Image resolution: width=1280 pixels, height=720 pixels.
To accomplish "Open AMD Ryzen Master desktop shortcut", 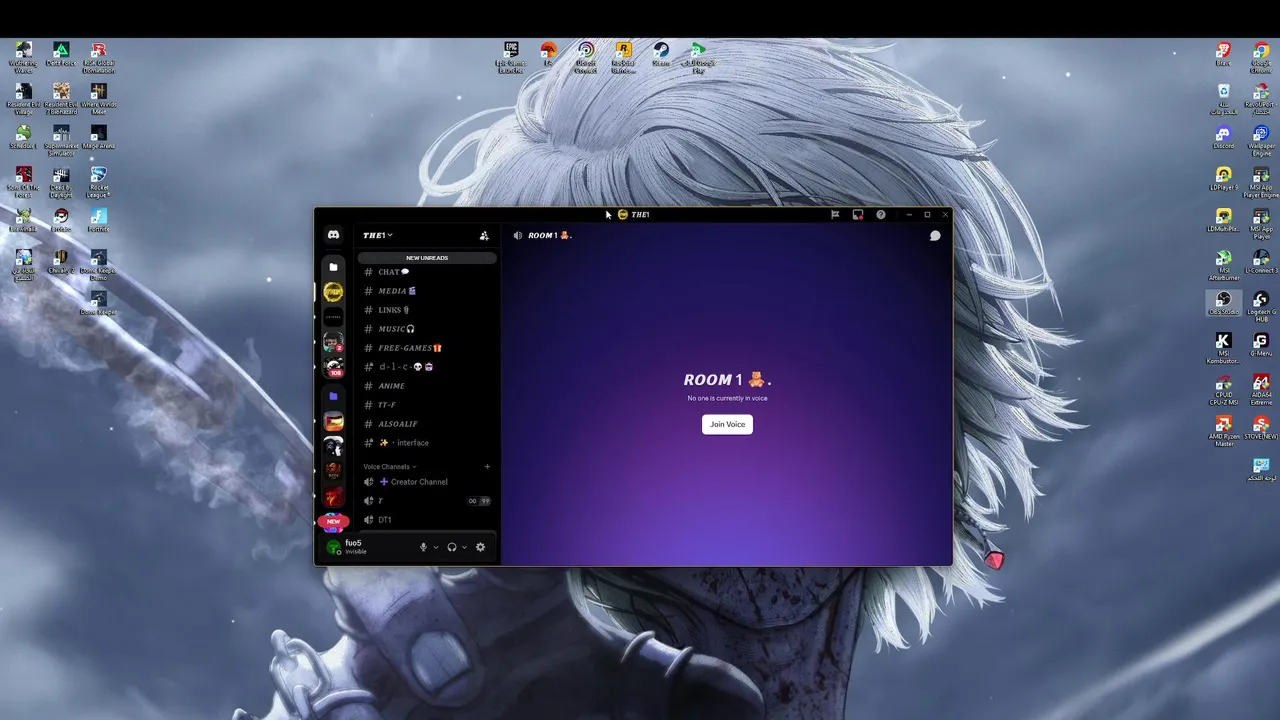I will tap(1223, 432).
